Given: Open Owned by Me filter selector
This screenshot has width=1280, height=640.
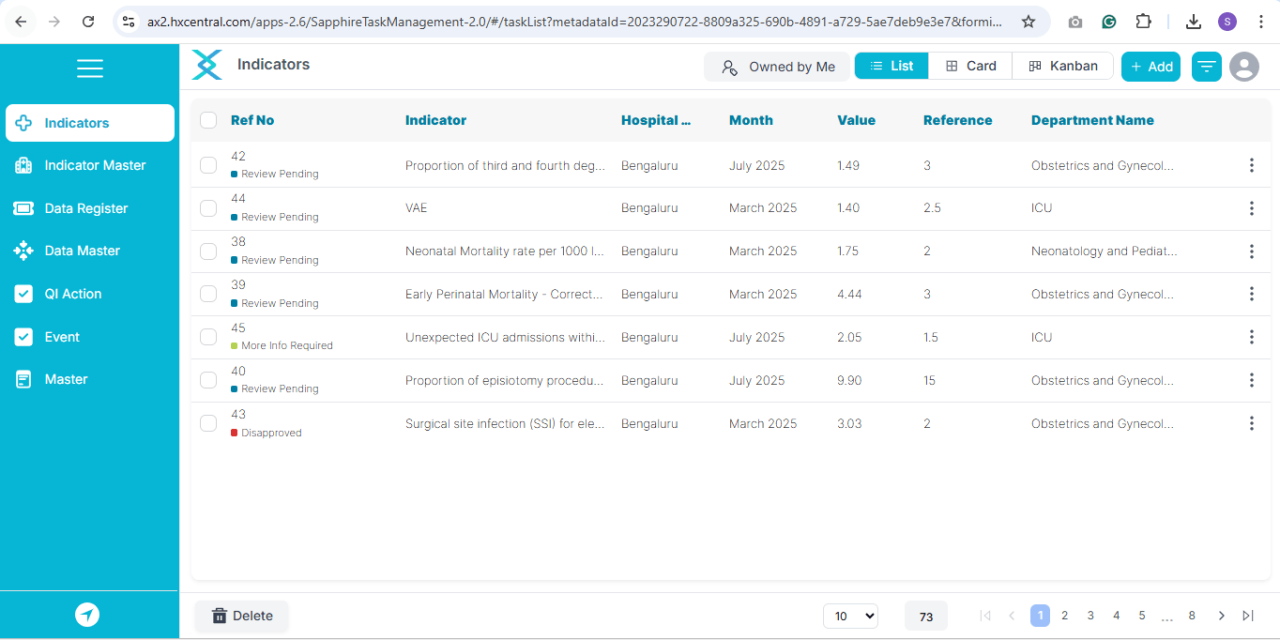Looking at the screenshot, I should tap(778, 67).
